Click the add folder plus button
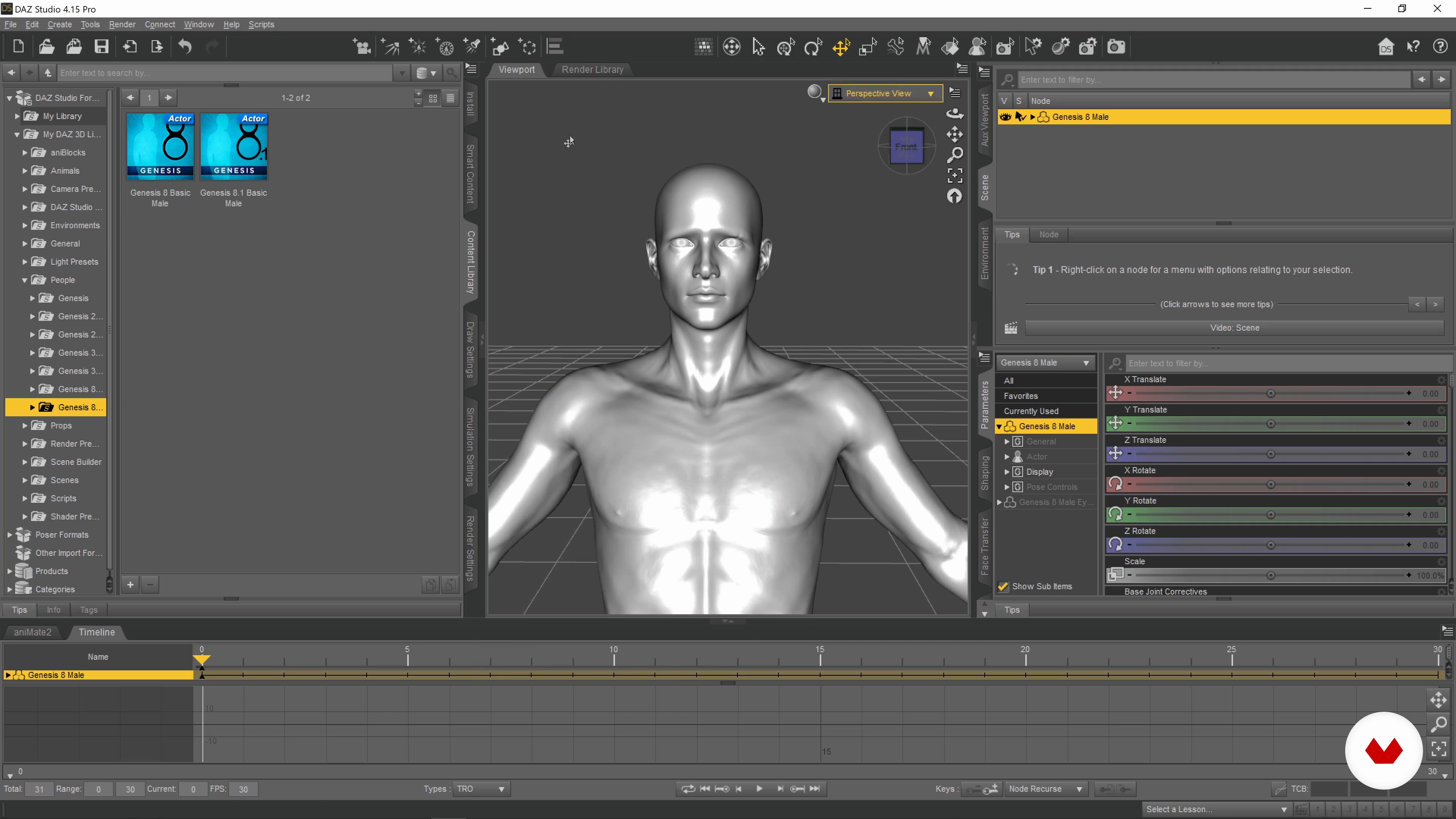This screenshot has width=1456, height=819. (x=130, y=585)
